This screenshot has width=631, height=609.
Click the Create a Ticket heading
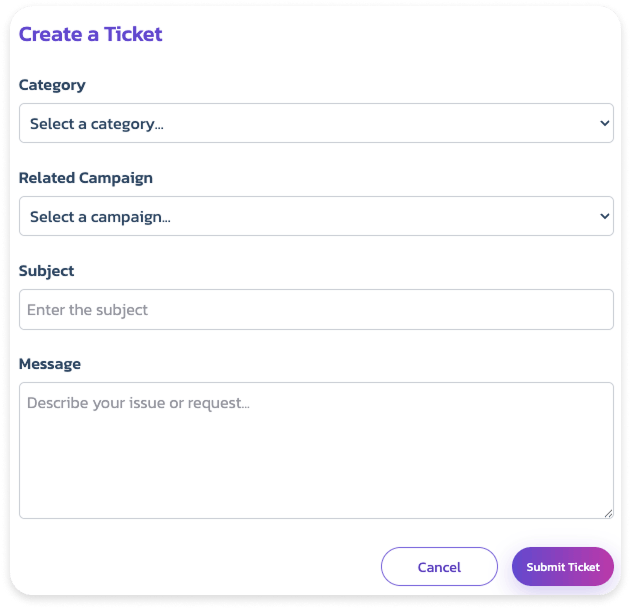90,34
